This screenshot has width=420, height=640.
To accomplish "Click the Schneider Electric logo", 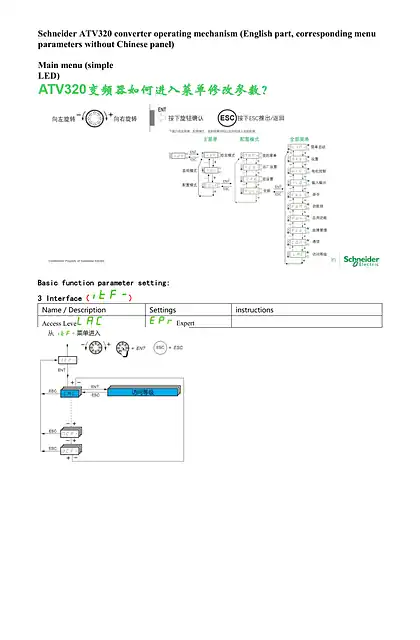I will (x=361, y=260).
